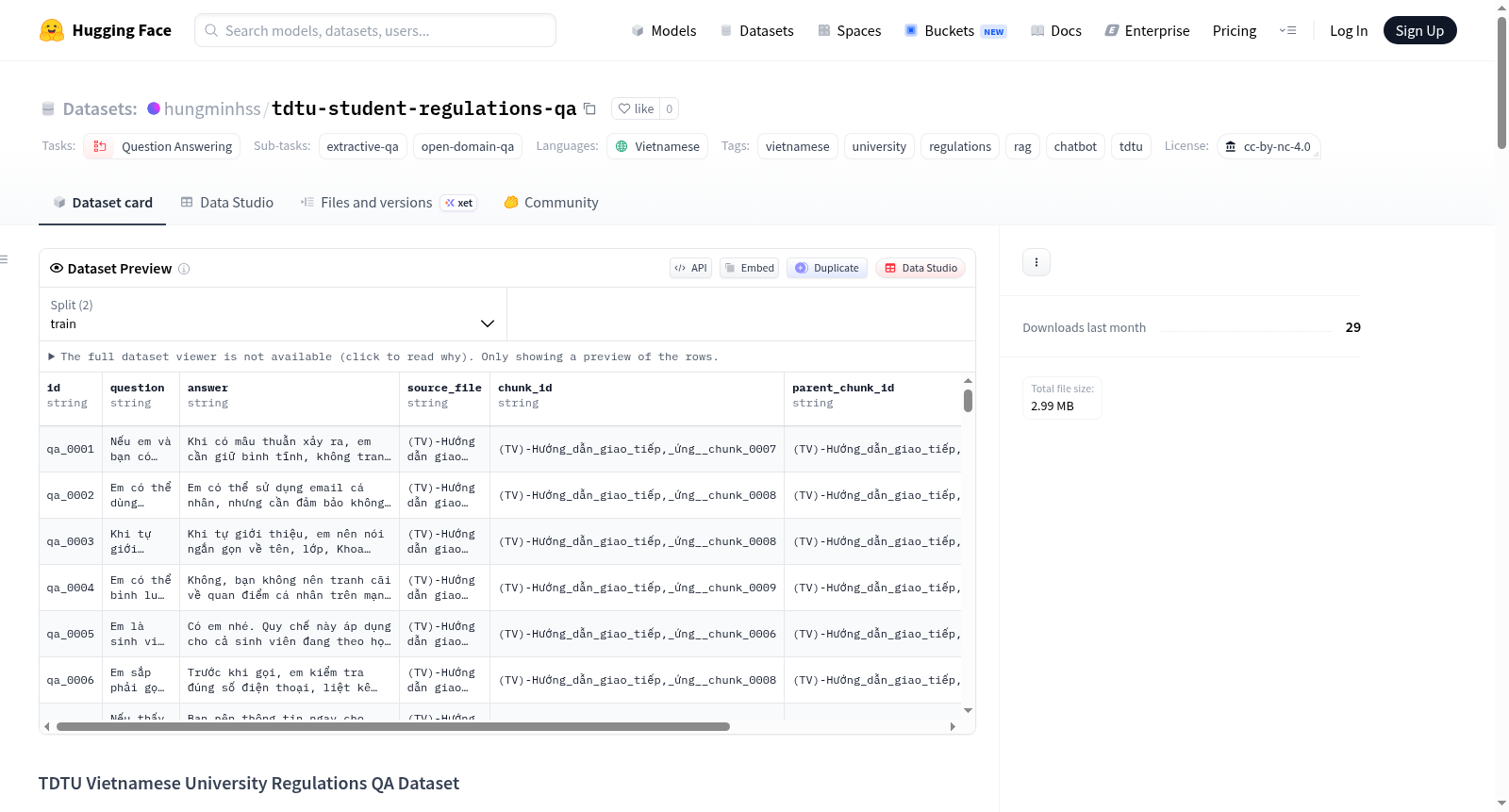Screen dimensions: 1509x812
Task: Click the datasets stack icon beside Datasets label
Action: coord(48,109)
